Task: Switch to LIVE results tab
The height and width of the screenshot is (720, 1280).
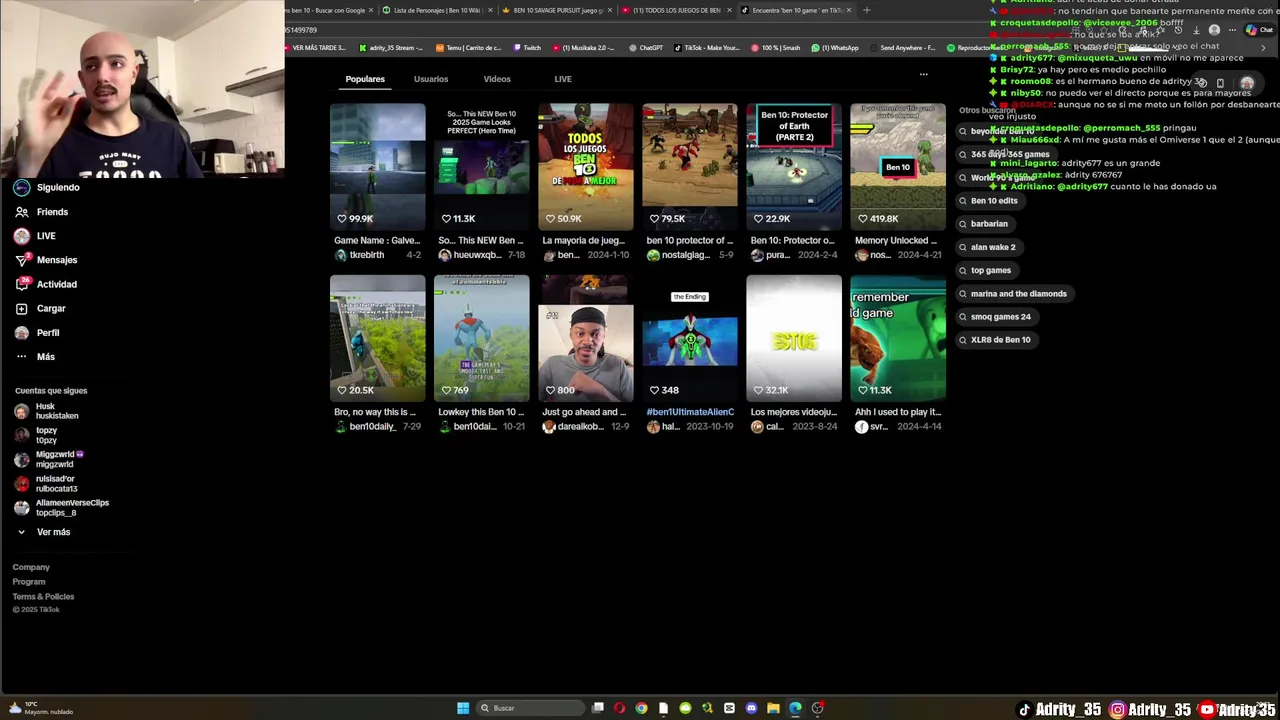Action: pos(563,79)
